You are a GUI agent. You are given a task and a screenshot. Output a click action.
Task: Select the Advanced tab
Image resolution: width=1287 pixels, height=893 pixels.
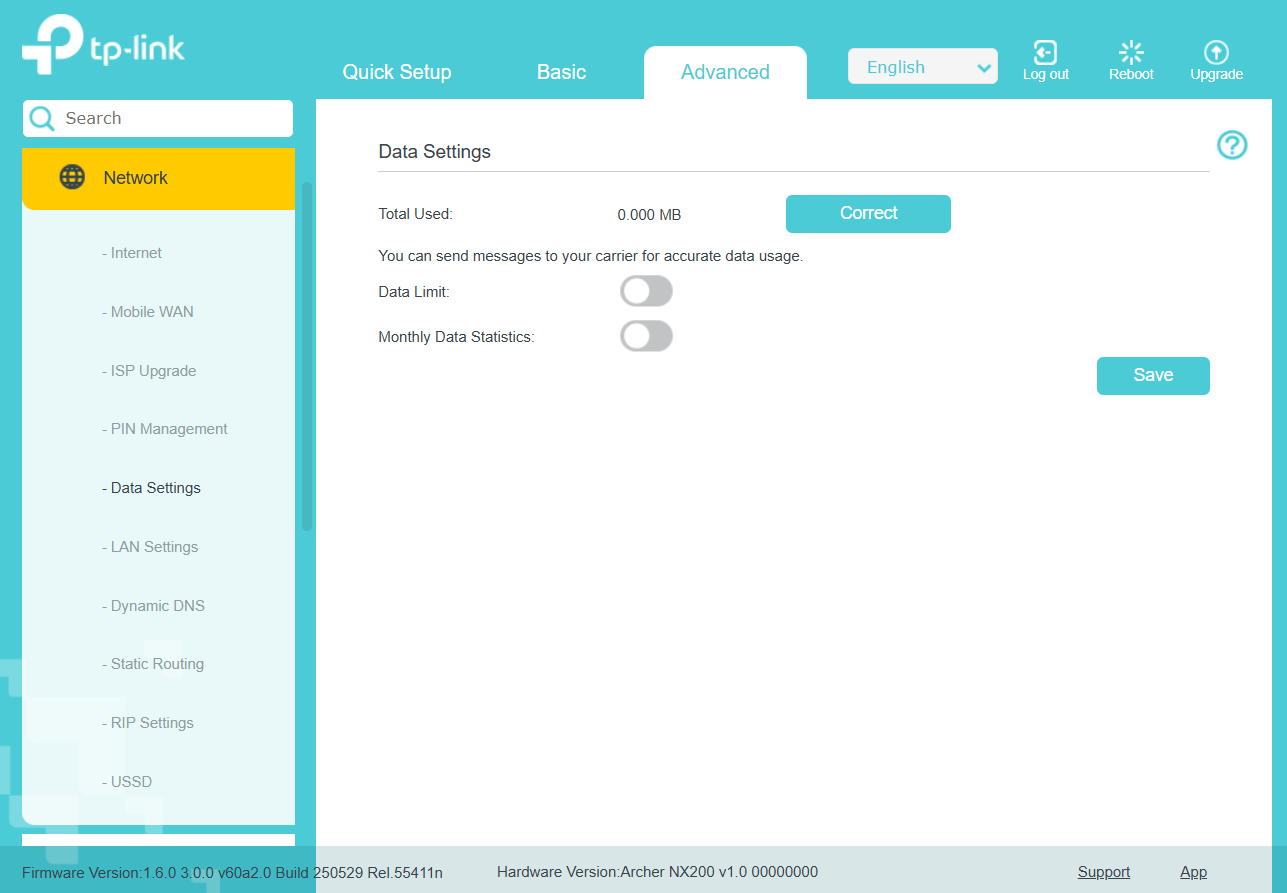pyautogui.click(x=724, y=72)
